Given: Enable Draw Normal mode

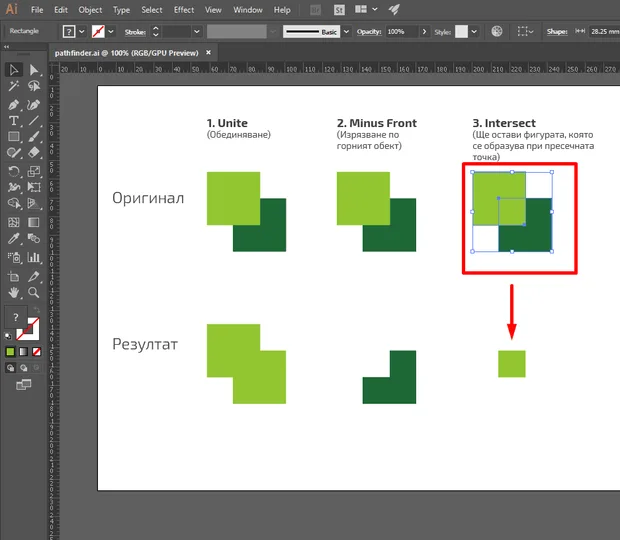Looking at the screenshot, I should (x=11, y=368).
